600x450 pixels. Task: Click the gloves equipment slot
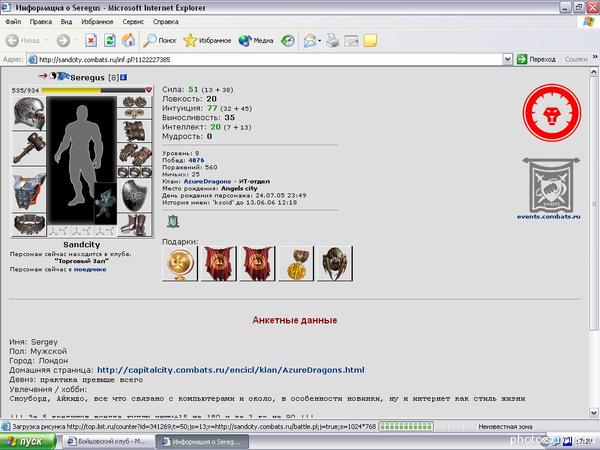(x=135, y=155)
